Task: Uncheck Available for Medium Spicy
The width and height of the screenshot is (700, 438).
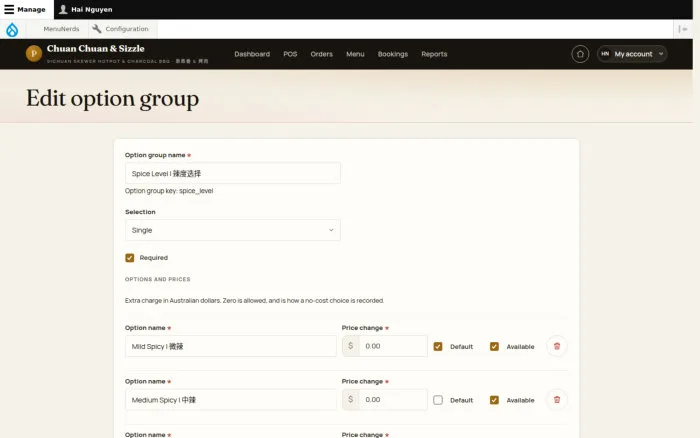Action: [494, 400]
